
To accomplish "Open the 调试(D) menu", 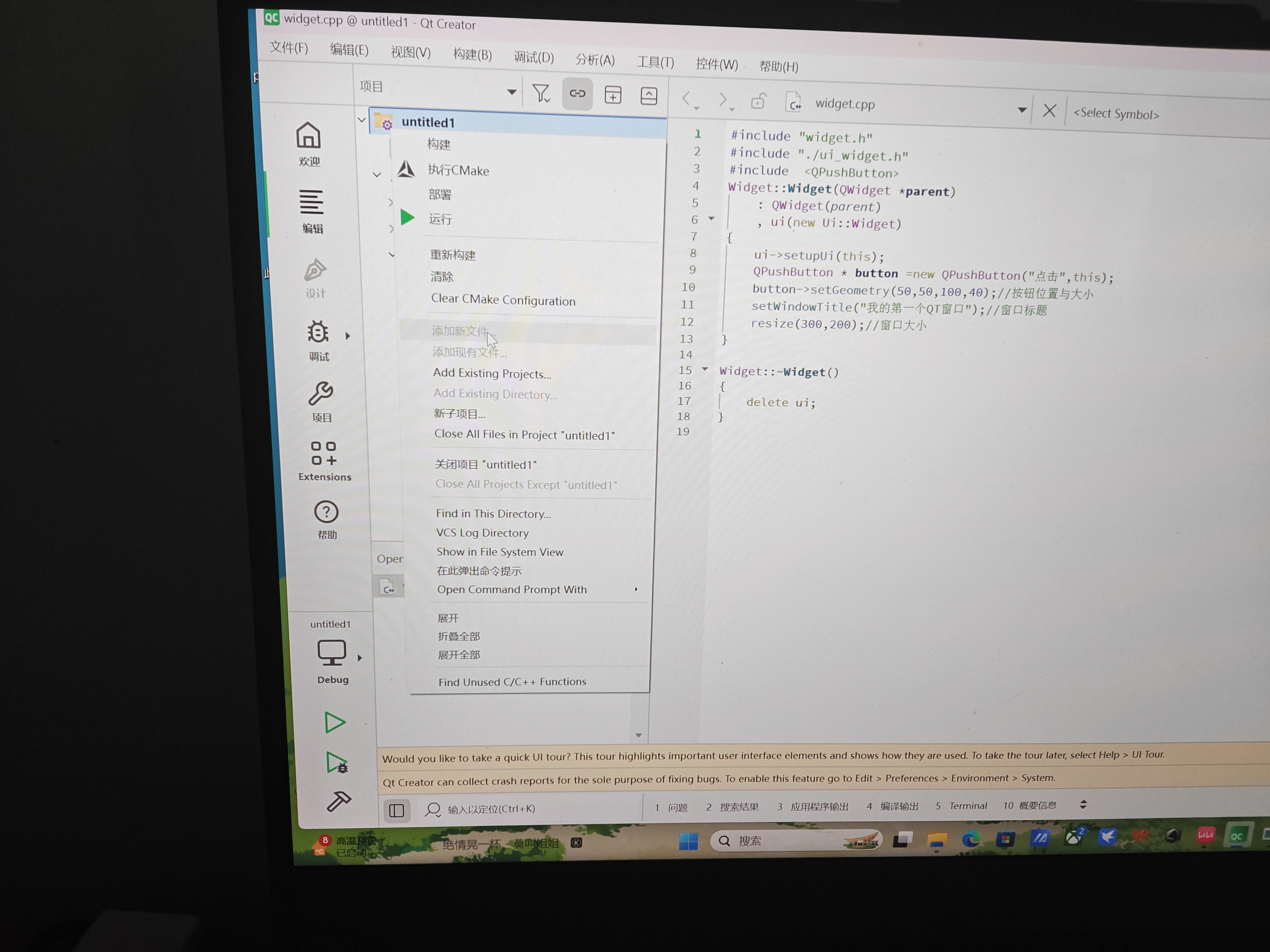I will 534,57.
